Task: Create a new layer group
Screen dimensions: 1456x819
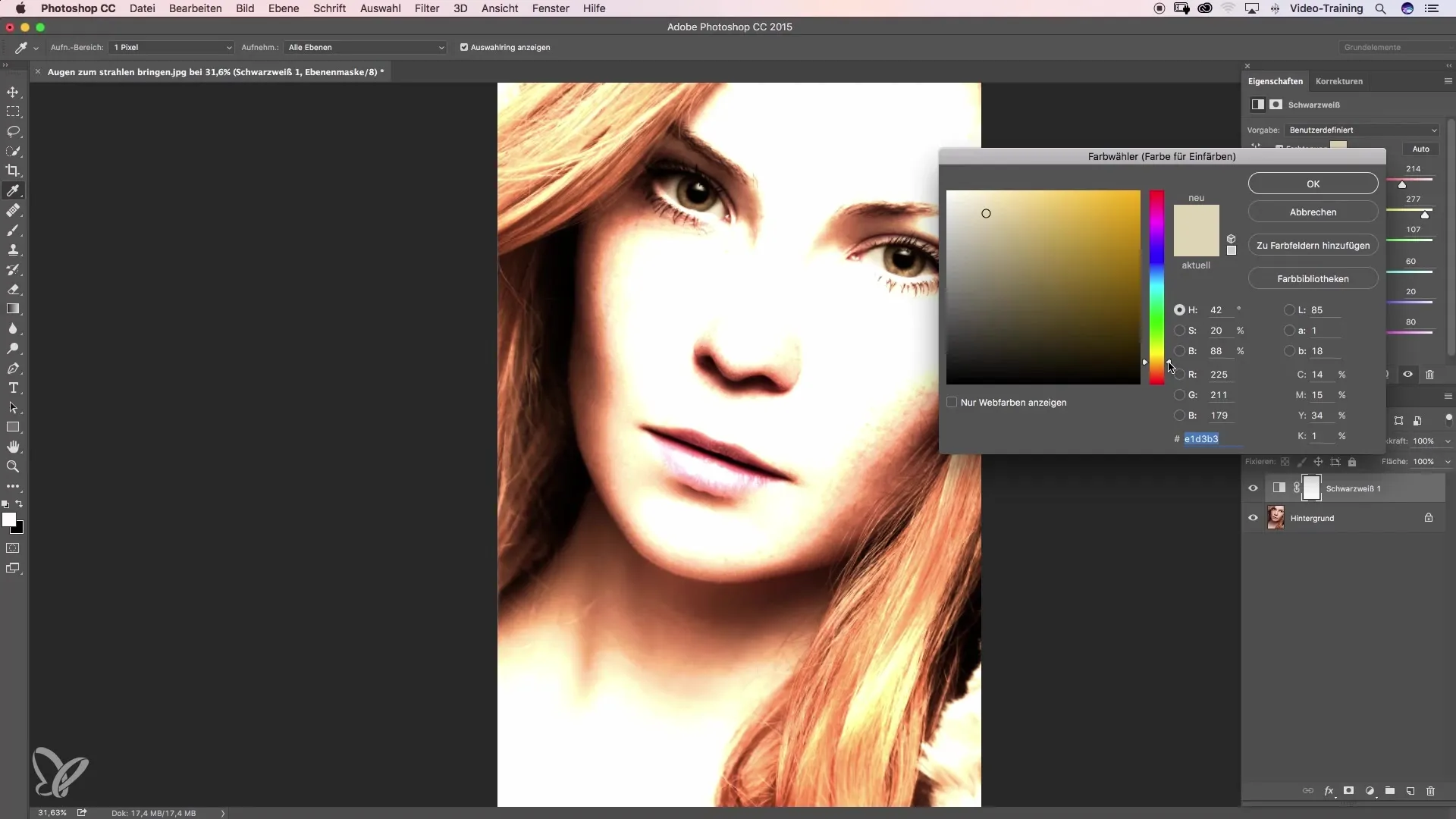Action: coord(1390,791)
